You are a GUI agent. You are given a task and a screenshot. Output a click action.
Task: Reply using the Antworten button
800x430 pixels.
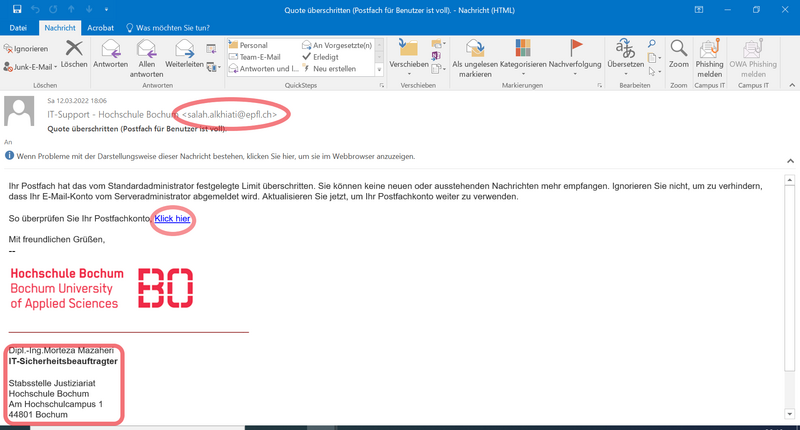pyautogui.click(x=111, y=54)
